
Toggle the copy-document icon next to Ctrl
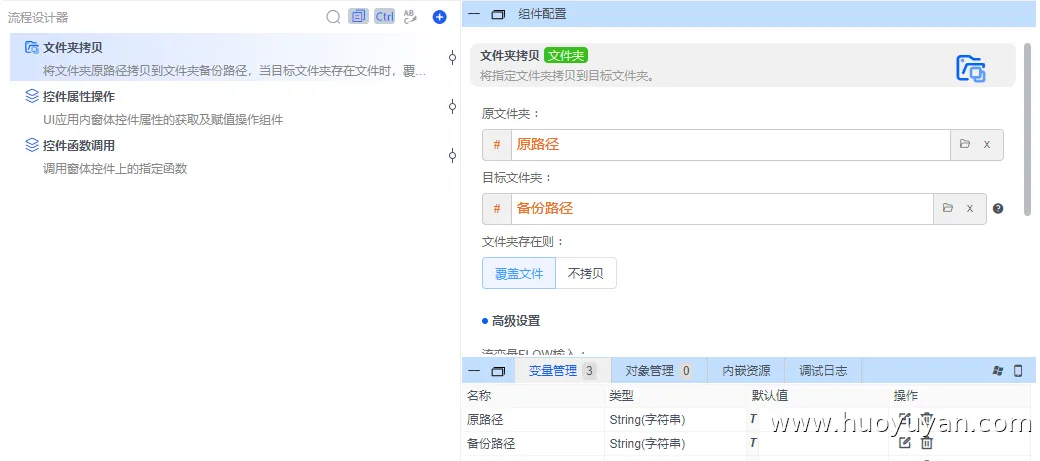click(358, 17)
